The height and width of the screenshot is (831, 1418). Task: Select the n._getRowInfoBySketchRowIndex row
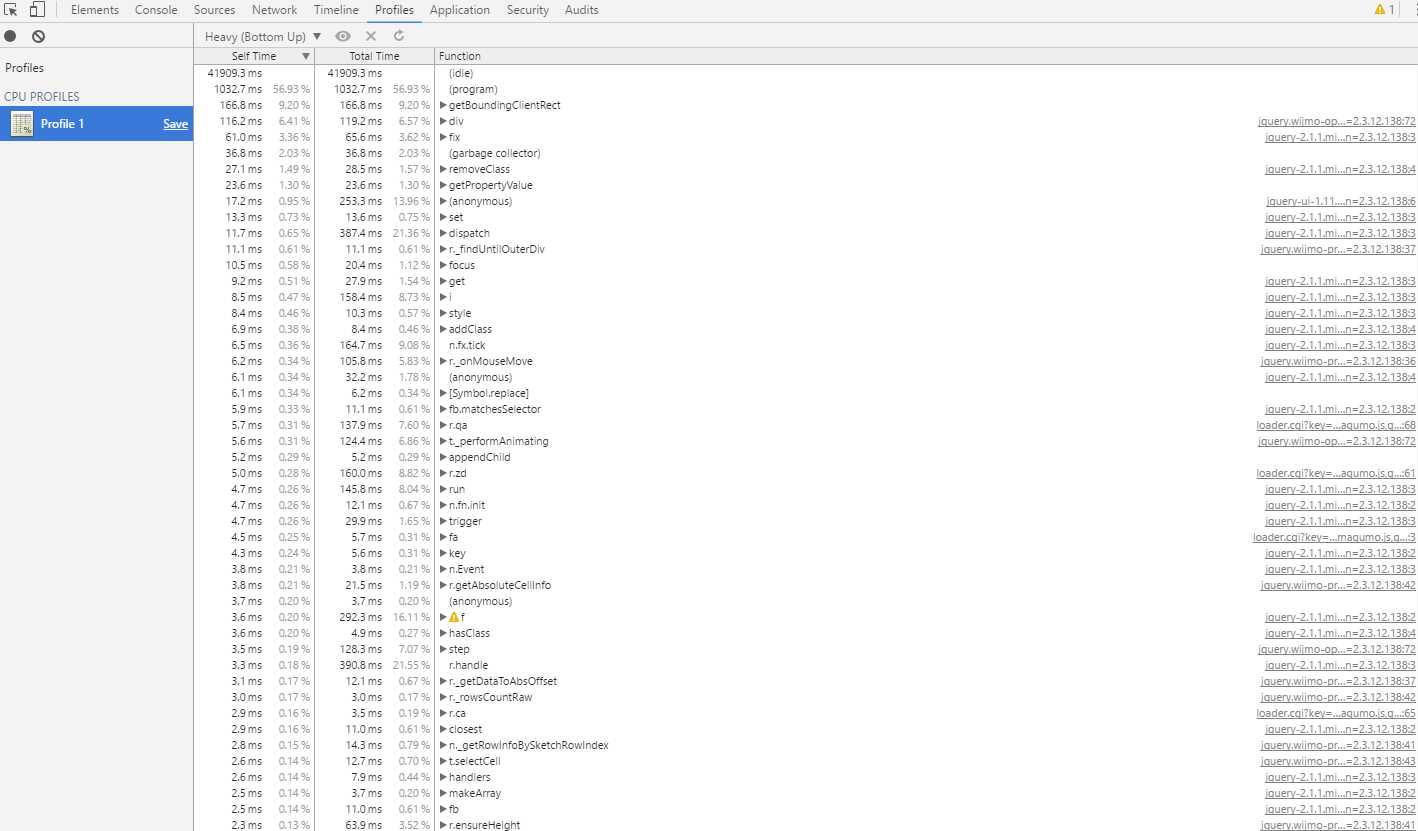pyautogui.click(x=806, y=745)
